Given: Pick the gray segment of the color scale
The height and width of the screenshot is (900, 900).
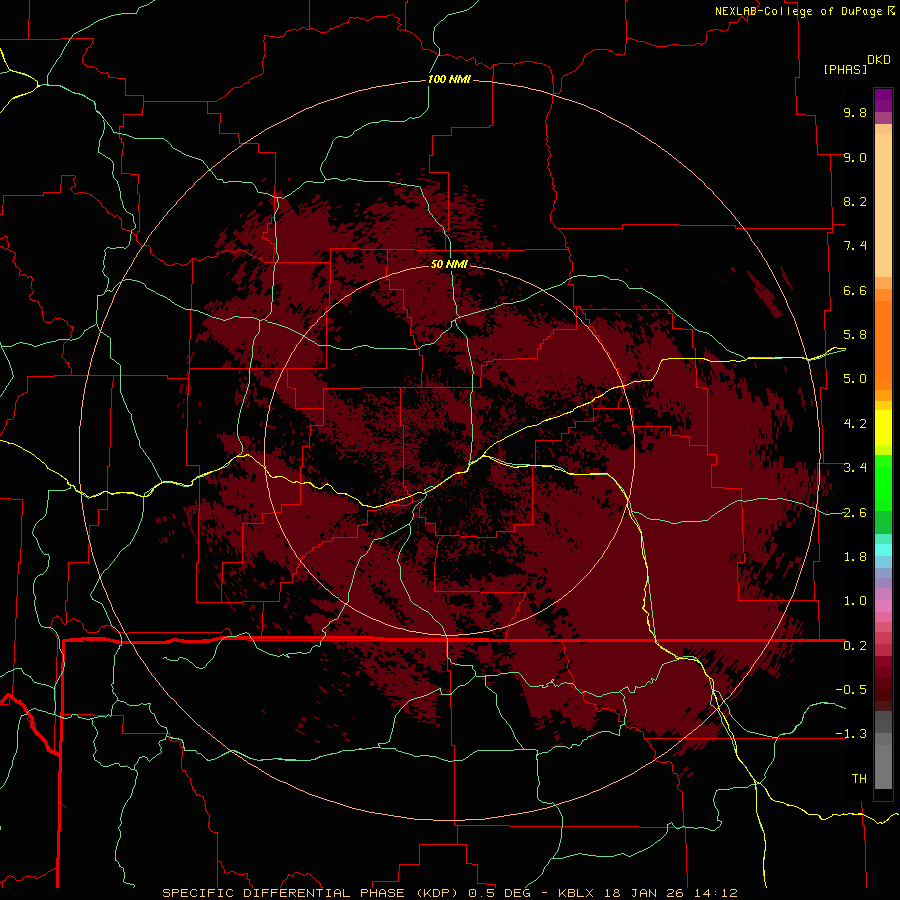Looking at the screenshot, I should (883, 749).
